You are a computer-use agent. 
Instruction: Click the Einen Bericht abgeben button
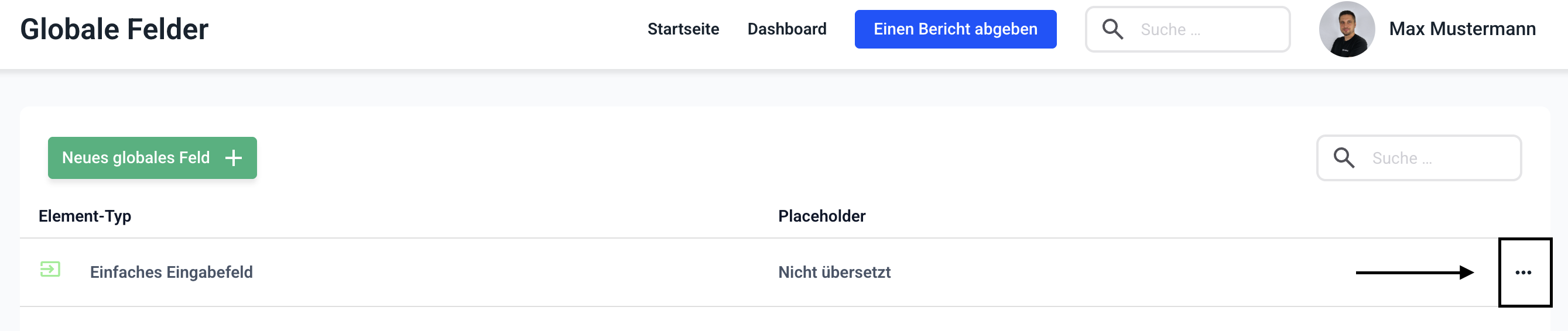[x=955, y=29]
